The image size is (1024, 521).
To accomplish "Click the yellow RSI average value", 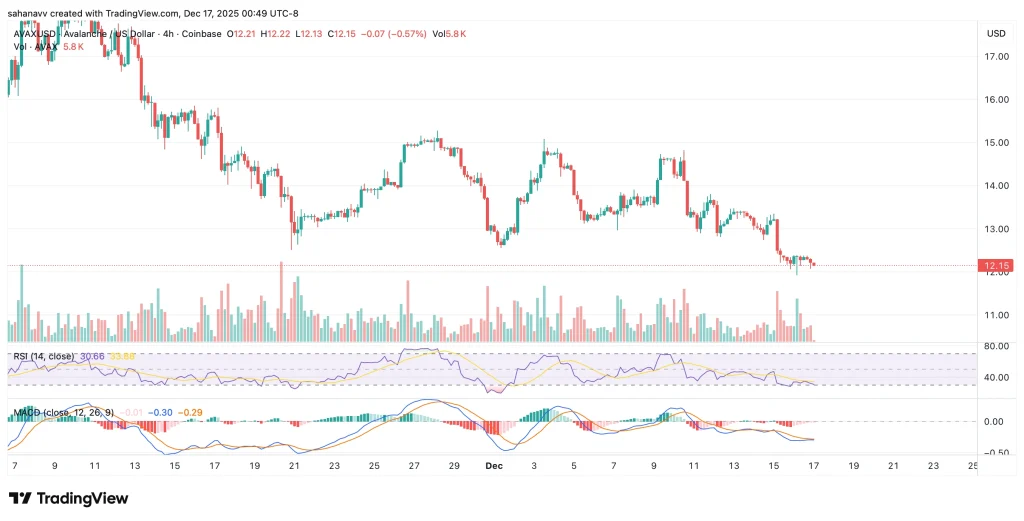I will (121, 356).
